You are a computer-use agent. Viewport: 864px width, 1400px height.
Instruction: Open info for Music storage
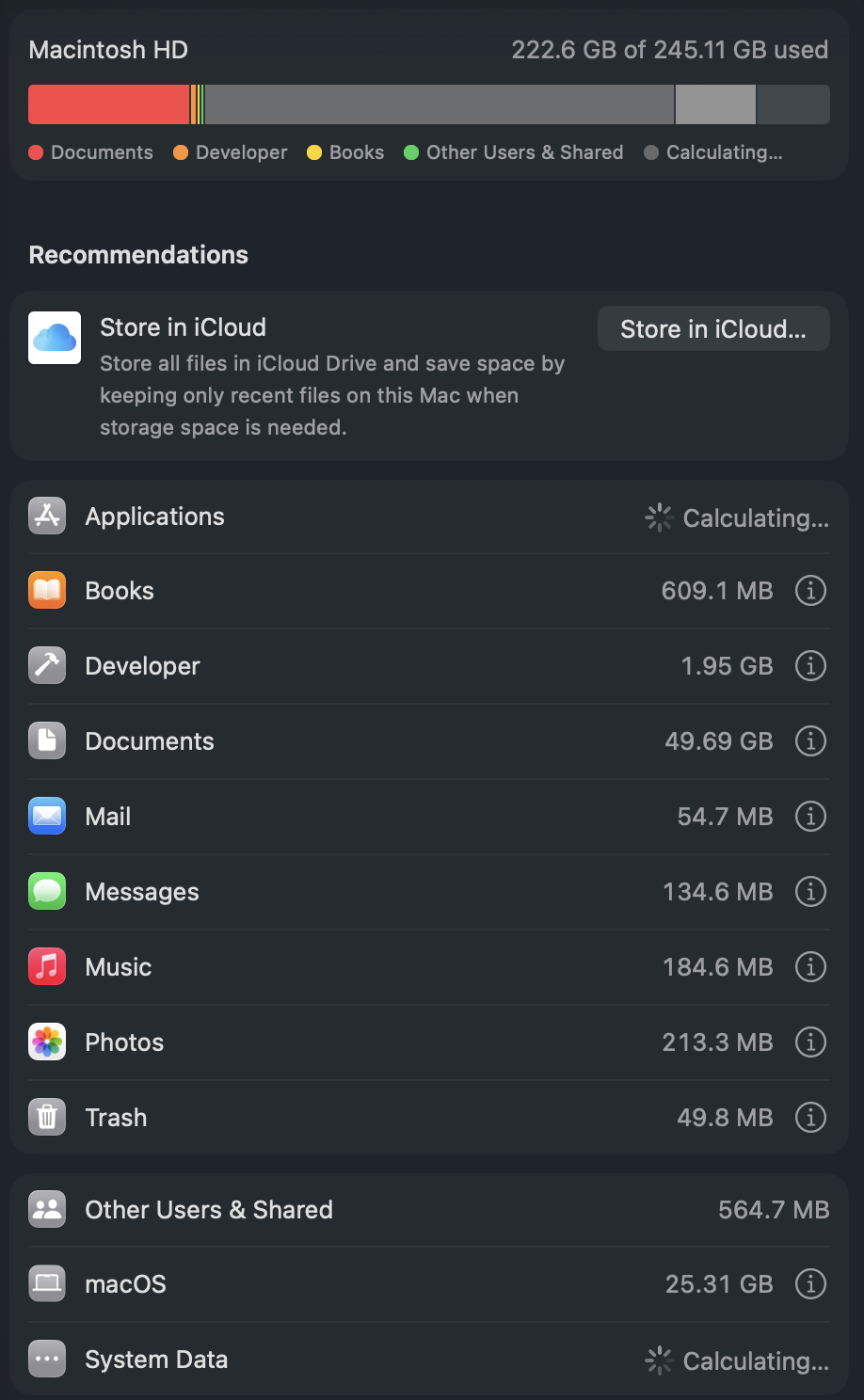[810, 967]
